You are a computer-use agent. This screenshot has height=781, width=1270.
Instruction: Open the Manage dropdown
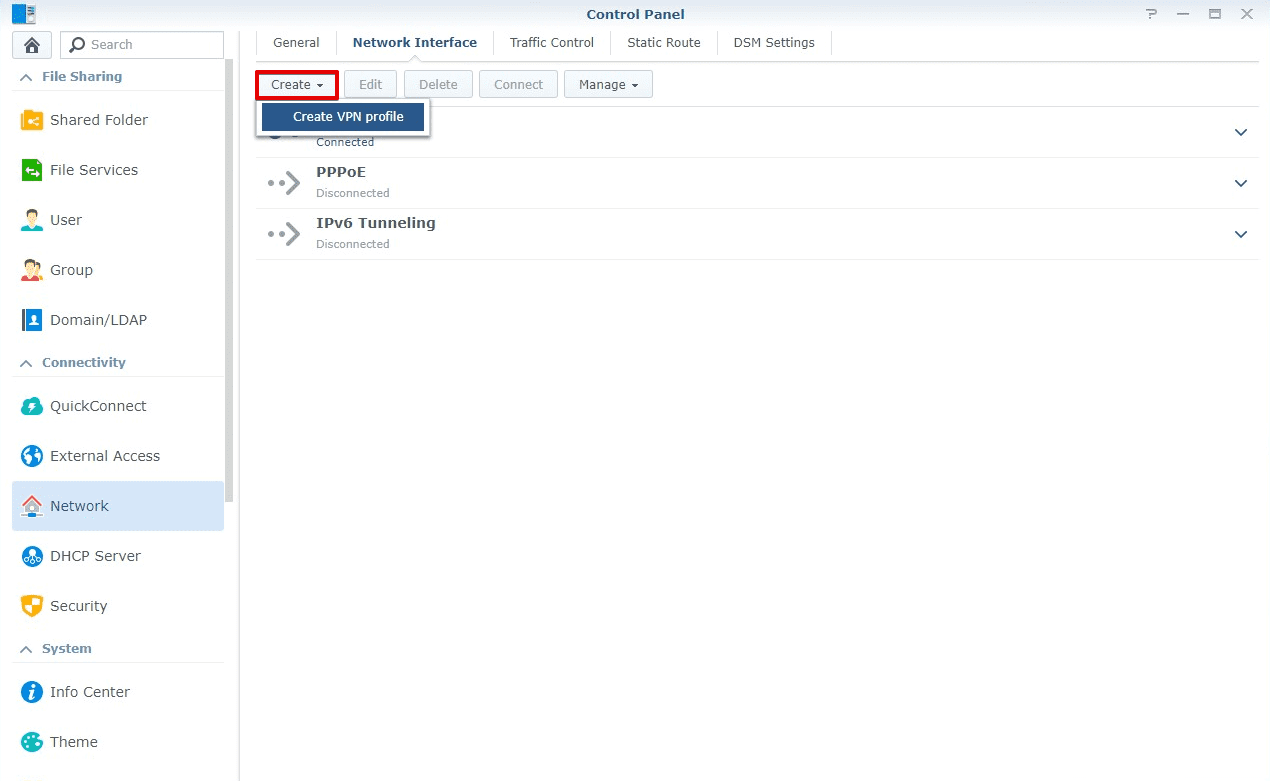(608, 84)
